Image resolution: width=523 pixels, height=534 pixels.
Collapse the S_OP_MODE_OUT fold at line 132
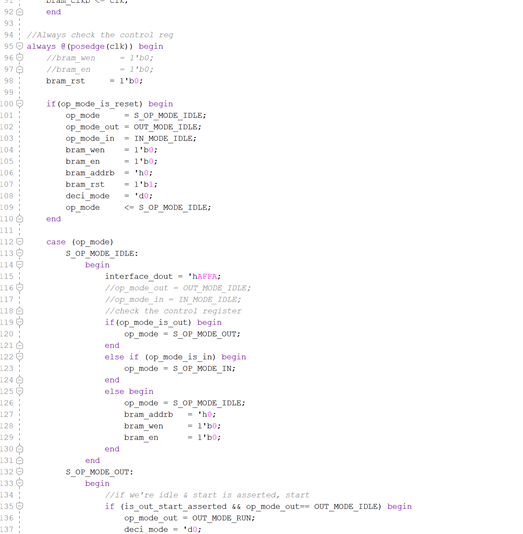20,471
